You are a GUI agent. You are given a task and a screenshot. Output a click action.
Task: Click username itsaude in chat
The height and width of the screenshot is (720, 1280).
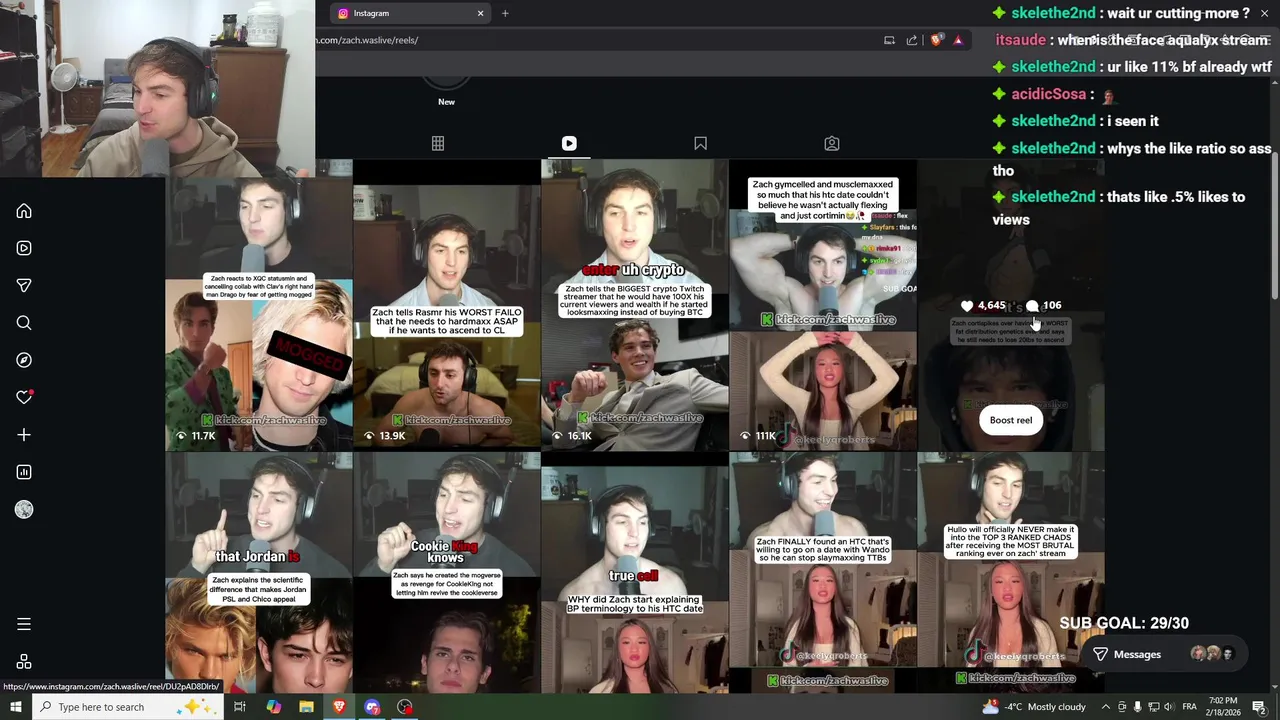[1020, 40]
